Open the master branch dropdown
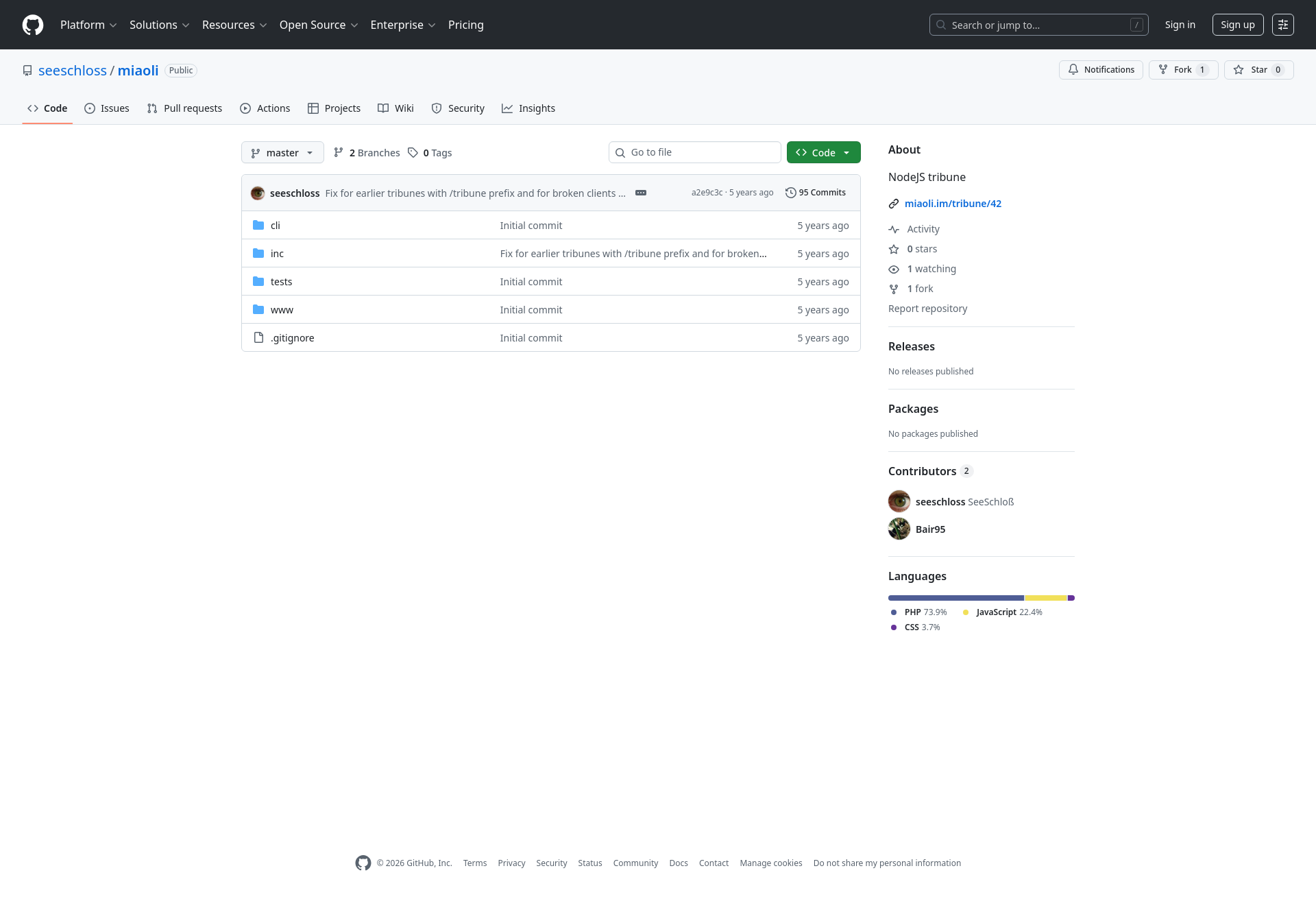Viewport: 1316px width, 899px height. pos(282,153)
